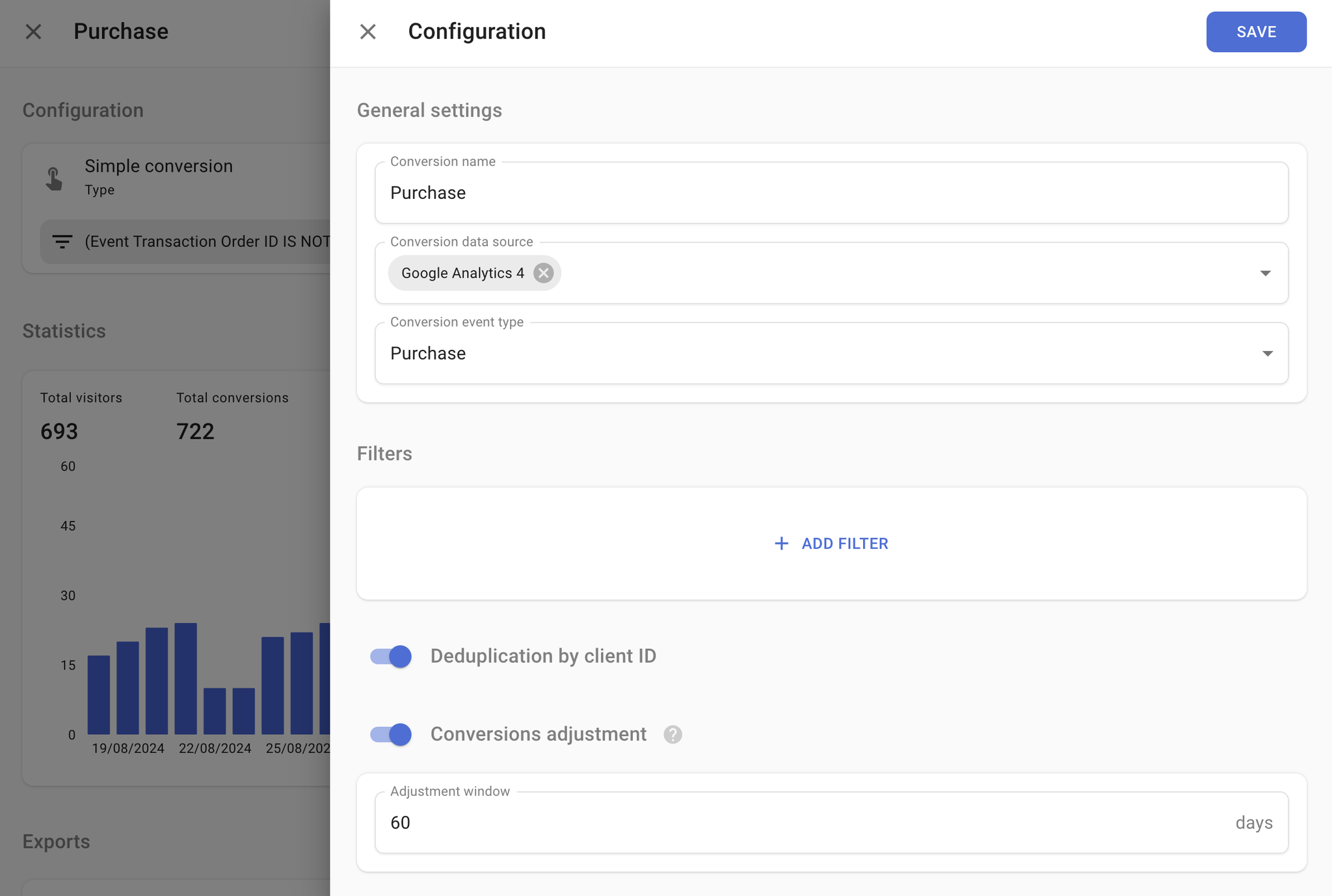Open the Conversion data source dropdown arrow
This screenshot has width=1332, height=896.
[1265, 273]
